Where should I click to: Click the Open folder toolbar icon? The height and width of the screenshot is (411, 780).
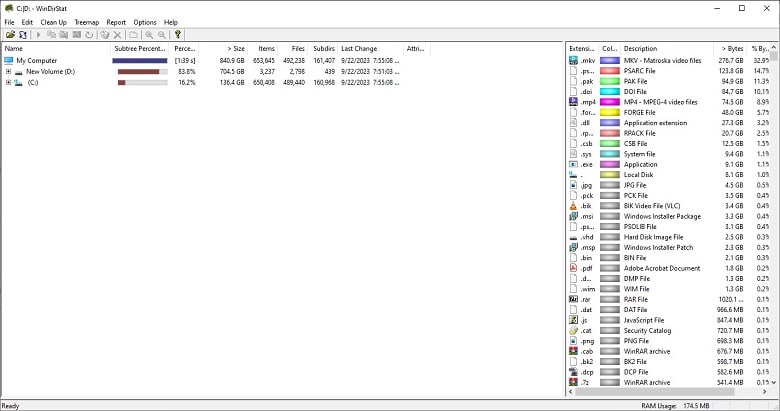[10, 34]
